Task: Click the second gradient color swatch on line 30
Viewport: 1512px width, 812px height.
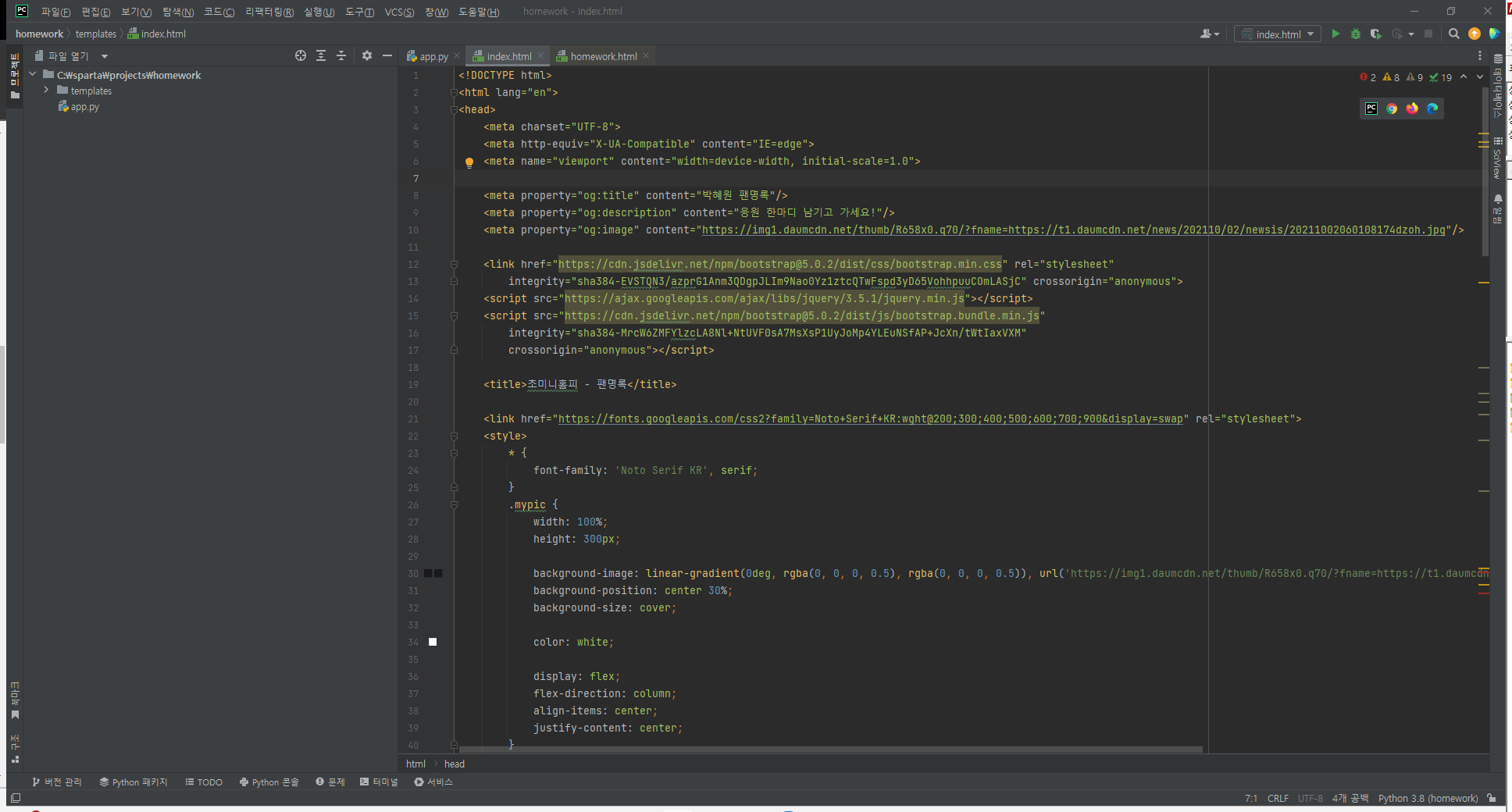Action: click(x=438, y=573)
